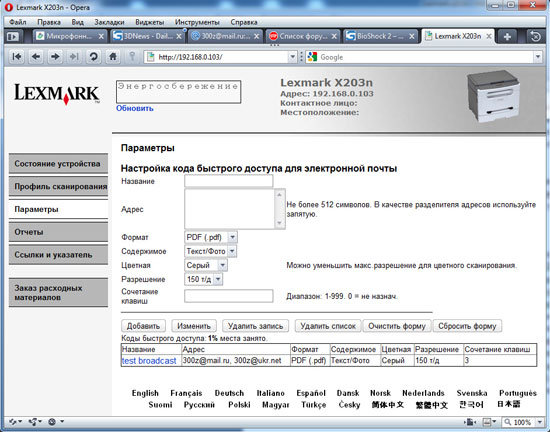The width and height of the screenshot is (550, 432).
Task: Close the 300z@mail.ru tab
Action: [x=256, y=36]
